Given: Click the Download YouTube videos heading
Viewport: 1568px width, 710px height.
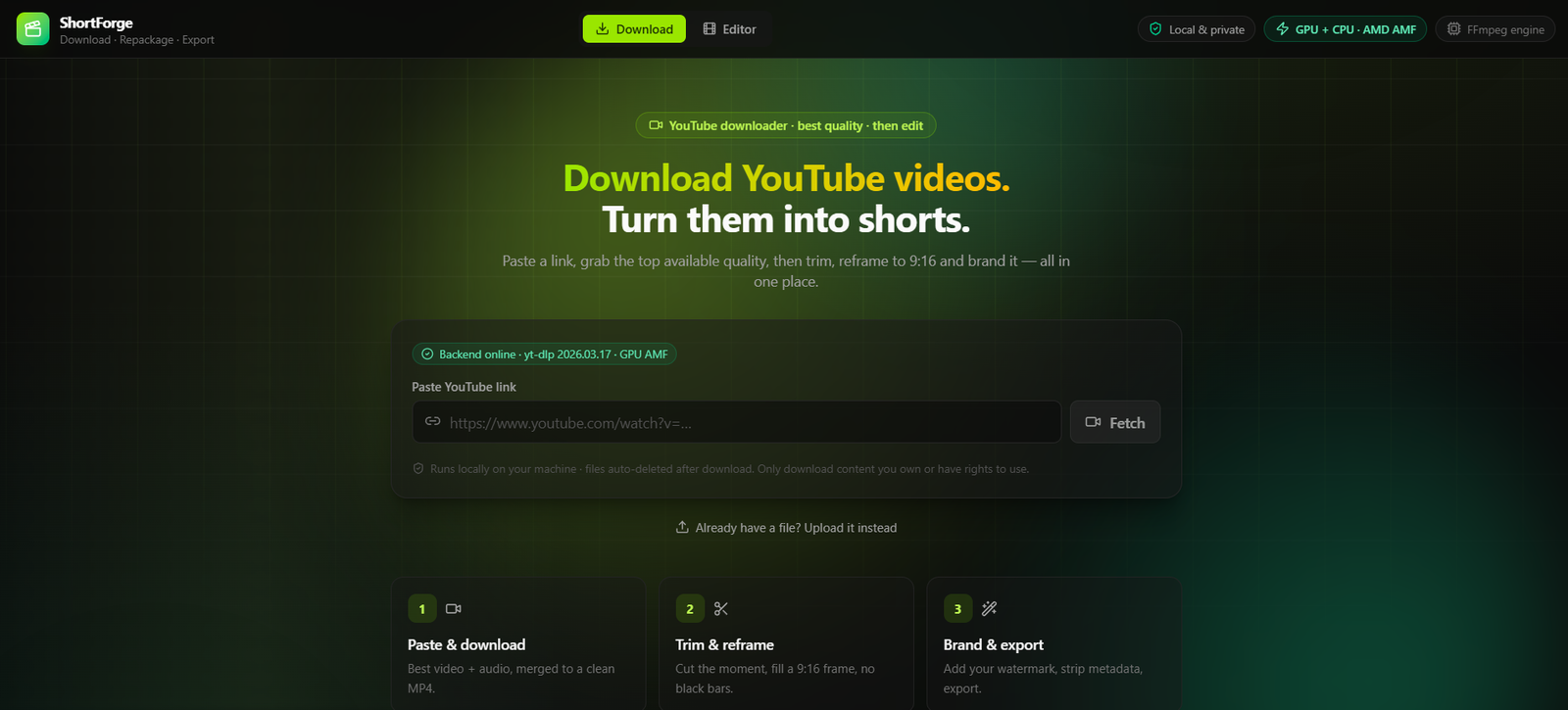Looking at the screenshot, I should click(x=786, y=178).
